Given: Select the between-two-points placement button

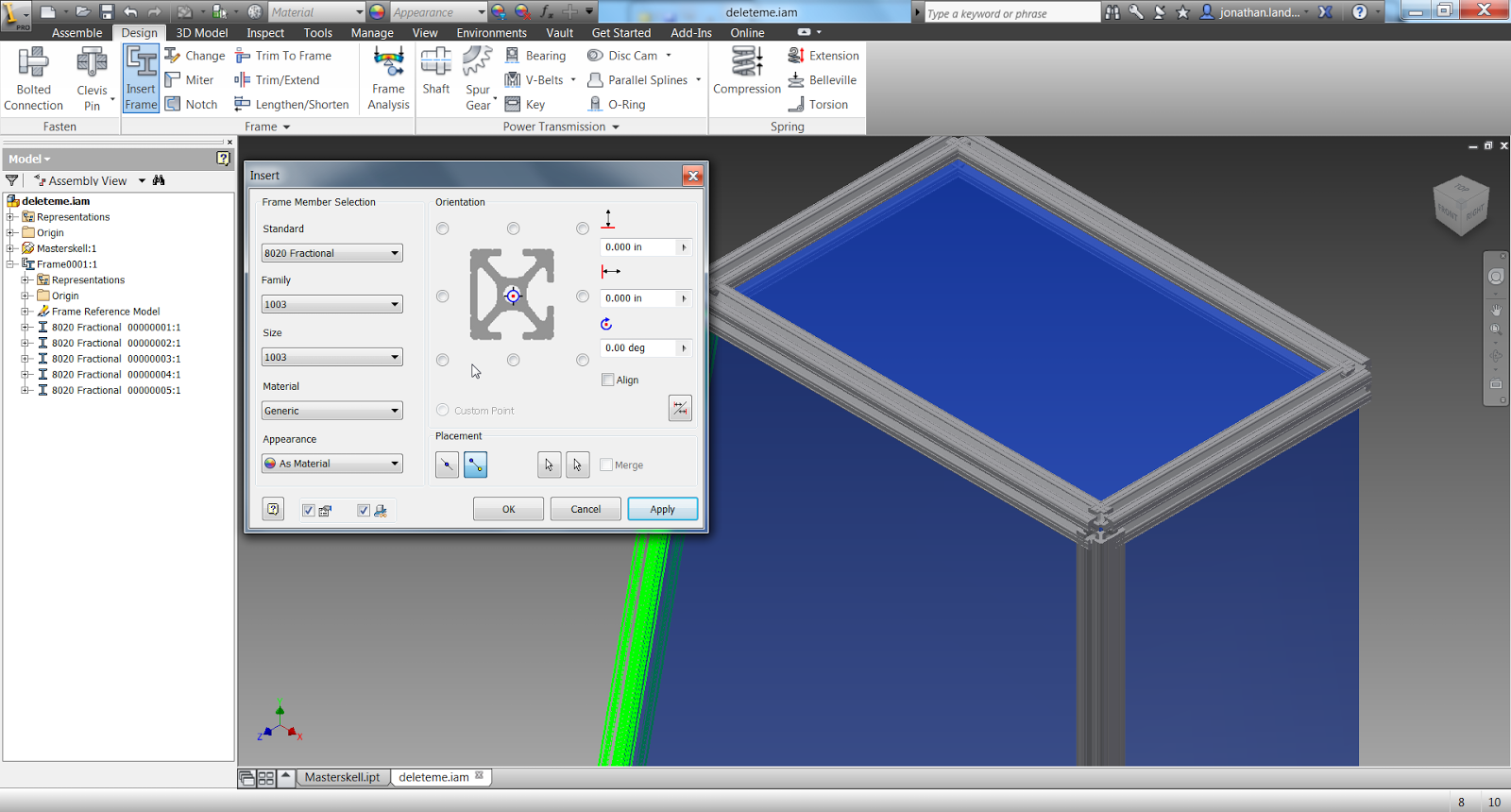Looking at the screenshot, I should click(x=476, y=465).
